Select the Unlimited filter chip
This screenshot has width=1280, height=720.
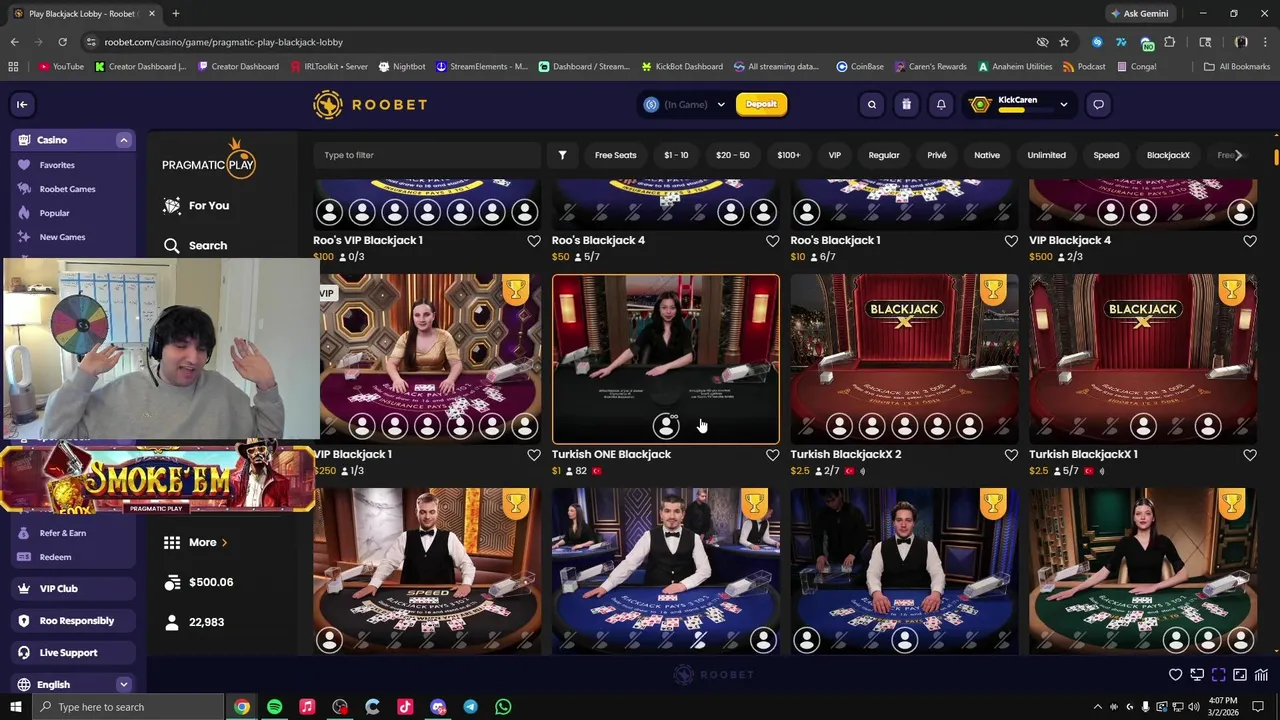1046,155
